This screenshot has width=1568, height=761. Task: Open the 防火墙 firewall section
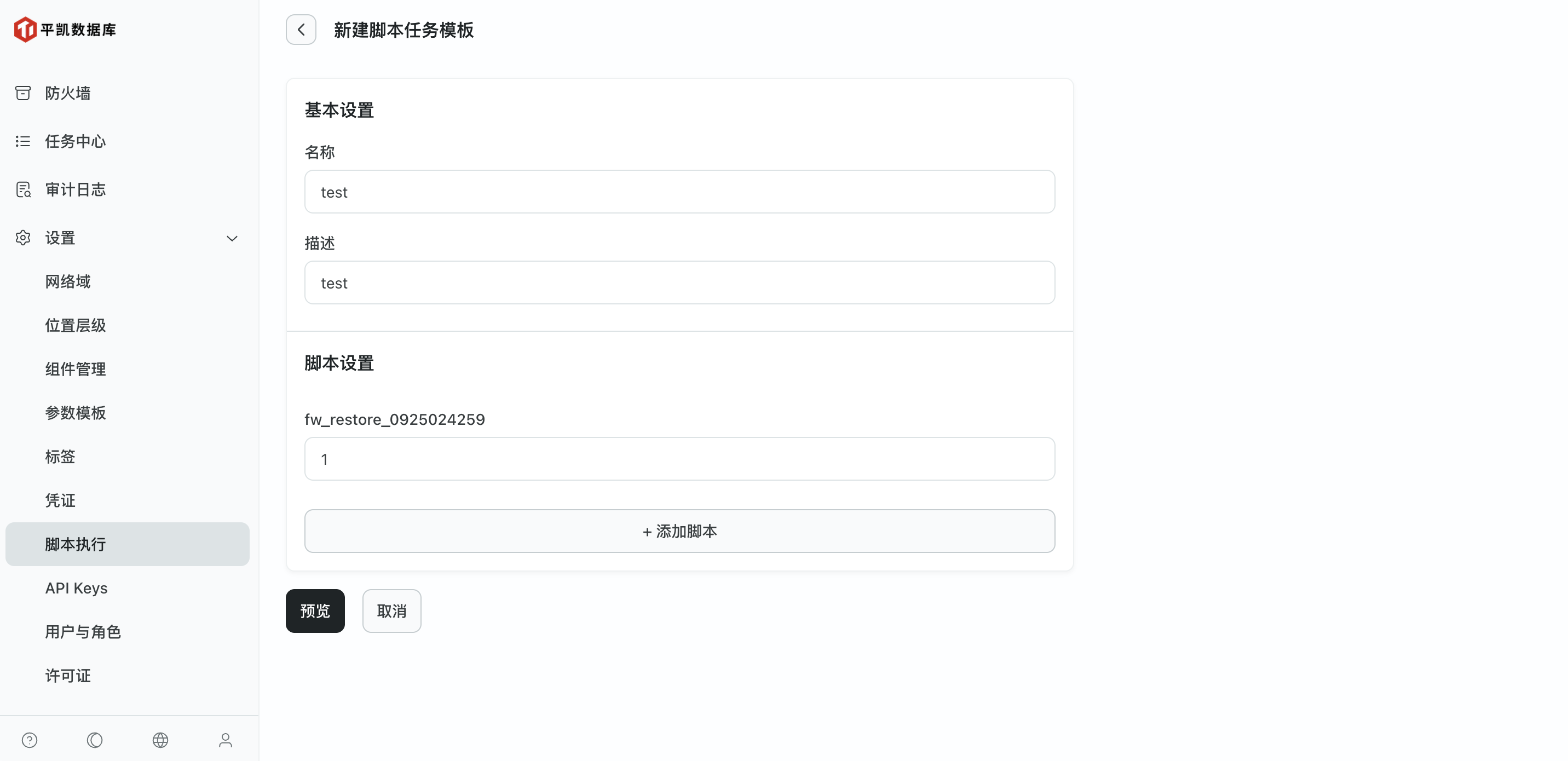click(67, 93)
